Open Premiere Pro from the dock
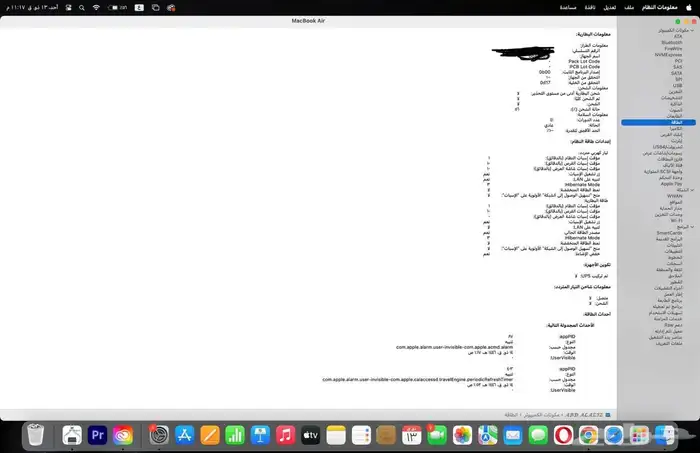700x453 pixels. [98, 435]
